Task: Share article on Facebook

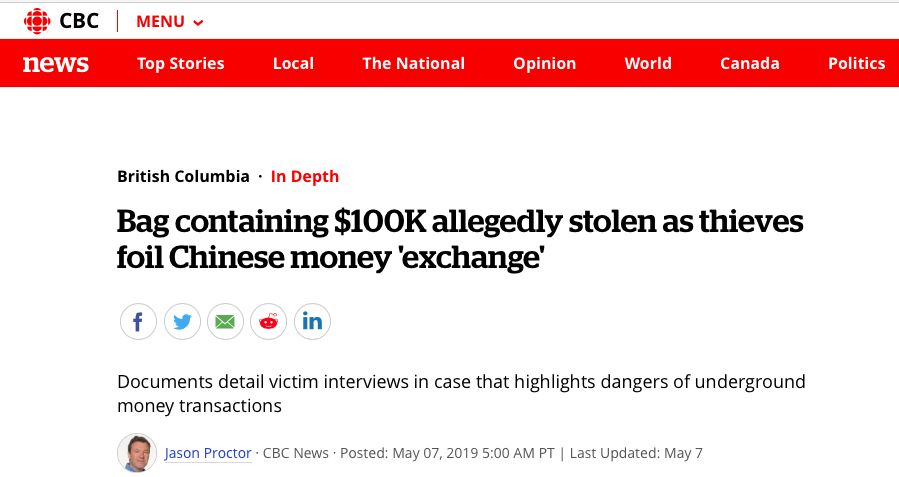Action: (138, 322)
